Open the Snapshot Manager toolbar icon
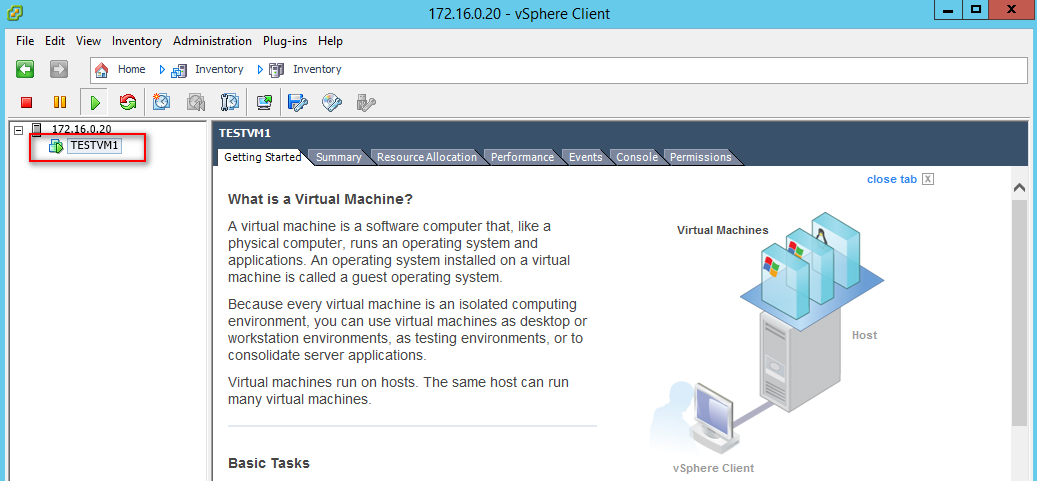 (229, 102)
